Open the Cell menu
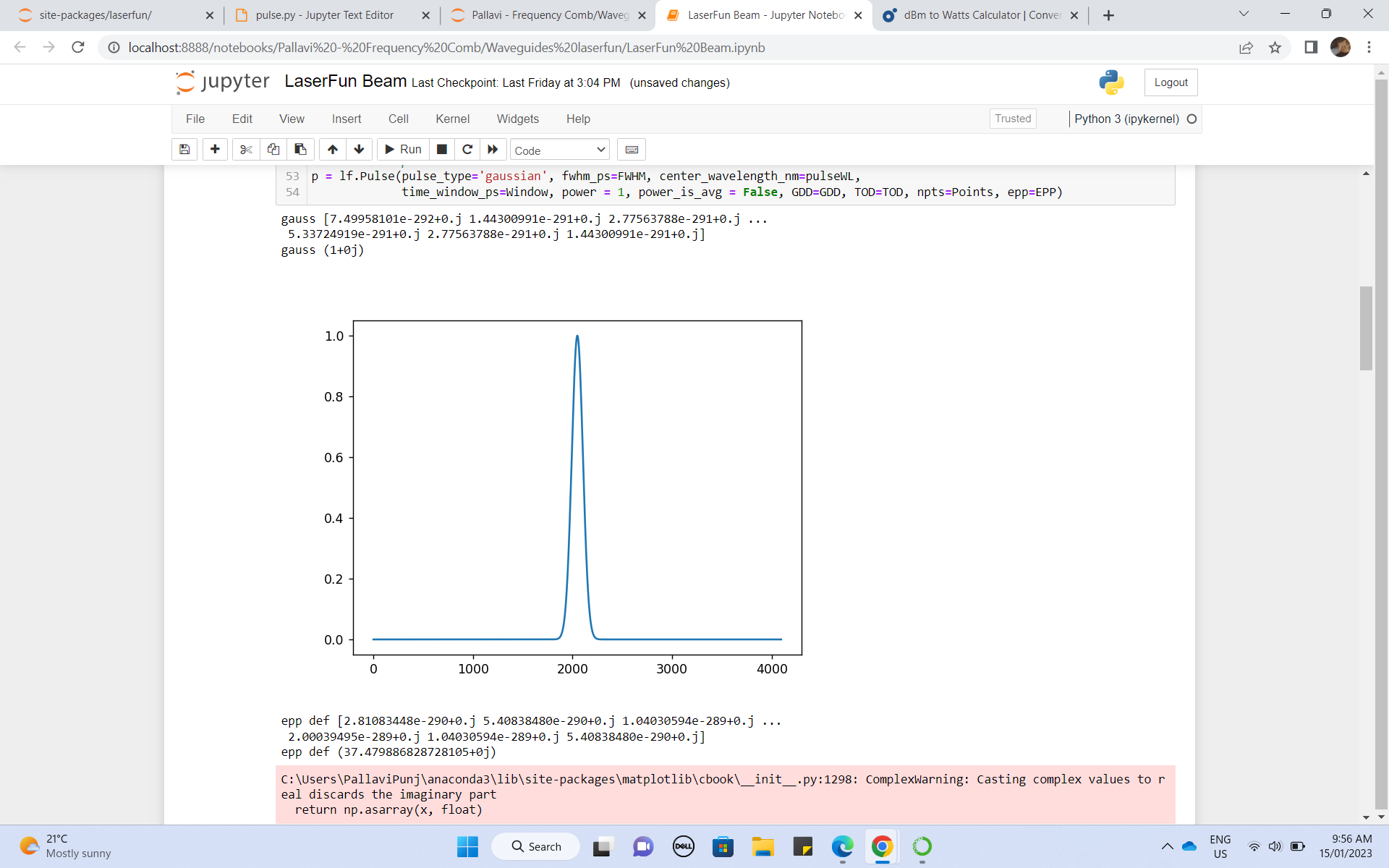 coord(399,119)
